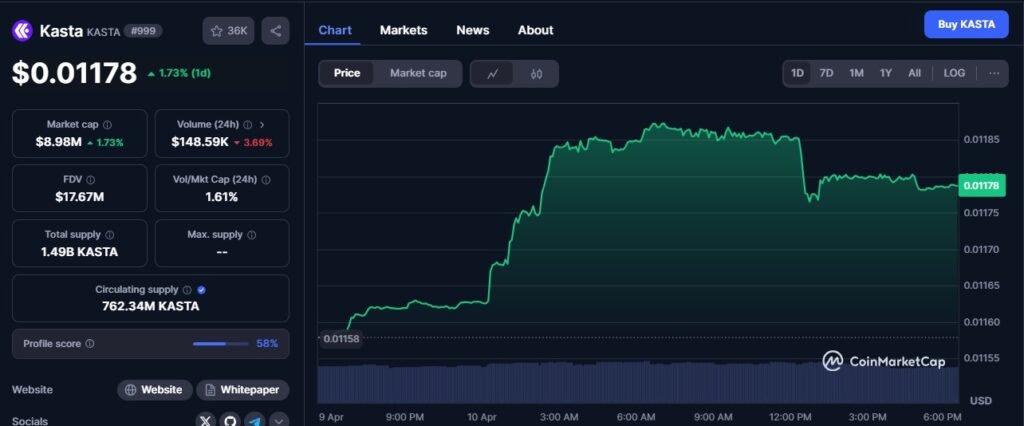Click the 58% profile score value
The width and height of the screenshot is (1024, 426).
pyautogui.click(x=267, y=344)
